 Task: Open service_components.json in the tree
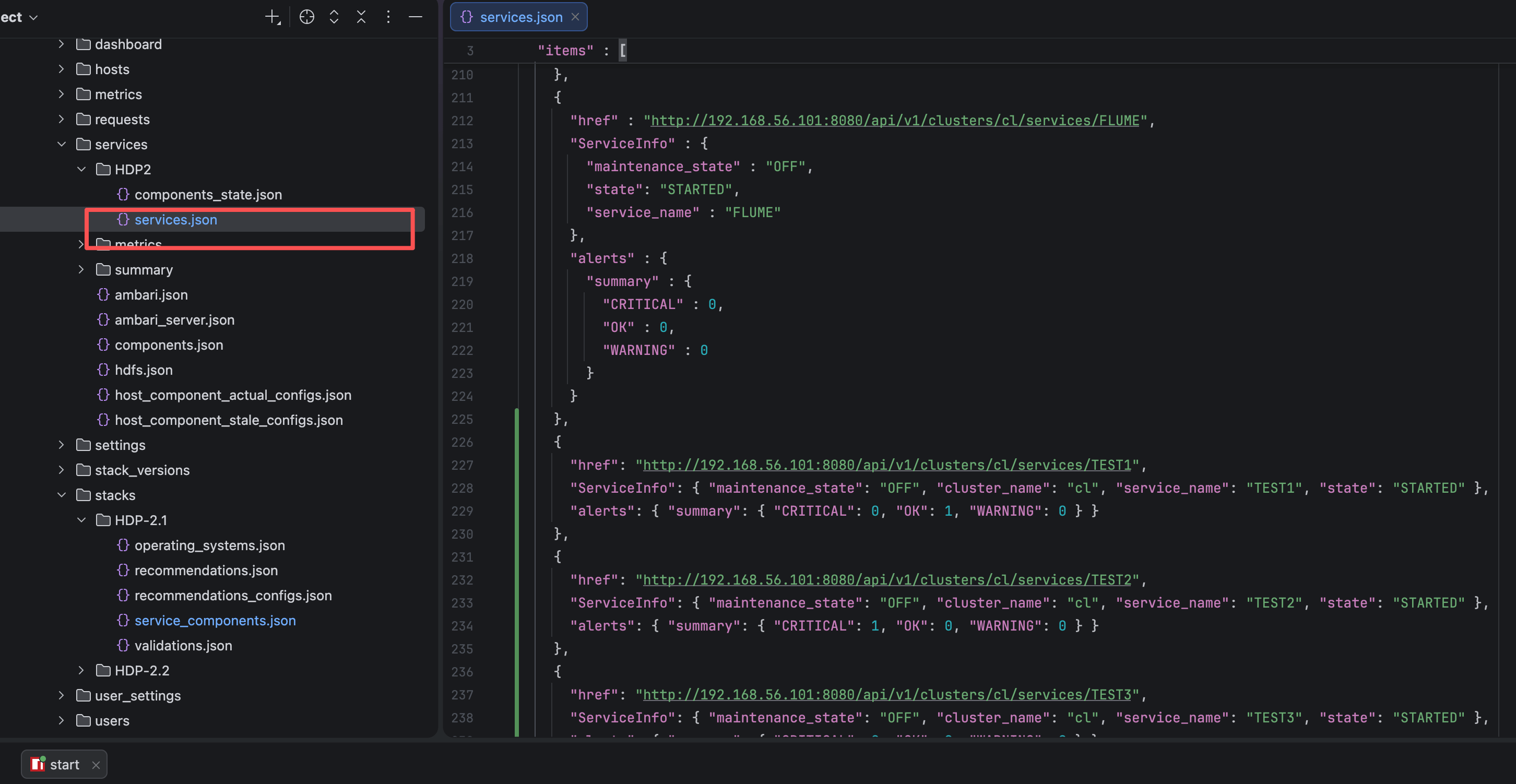[215, 621]
